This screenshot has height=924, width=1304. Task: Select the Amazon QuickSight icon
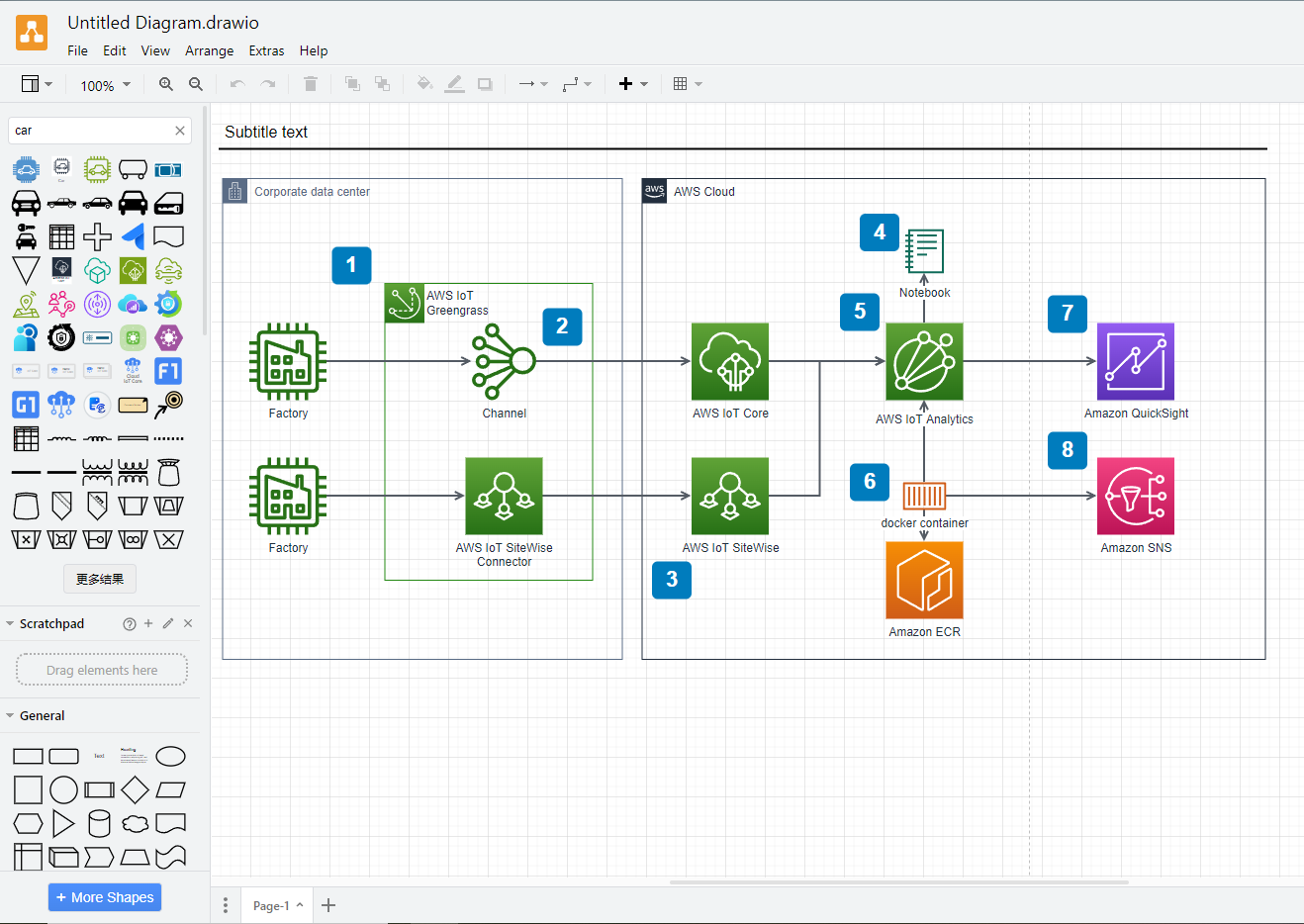click(1136, 361)
